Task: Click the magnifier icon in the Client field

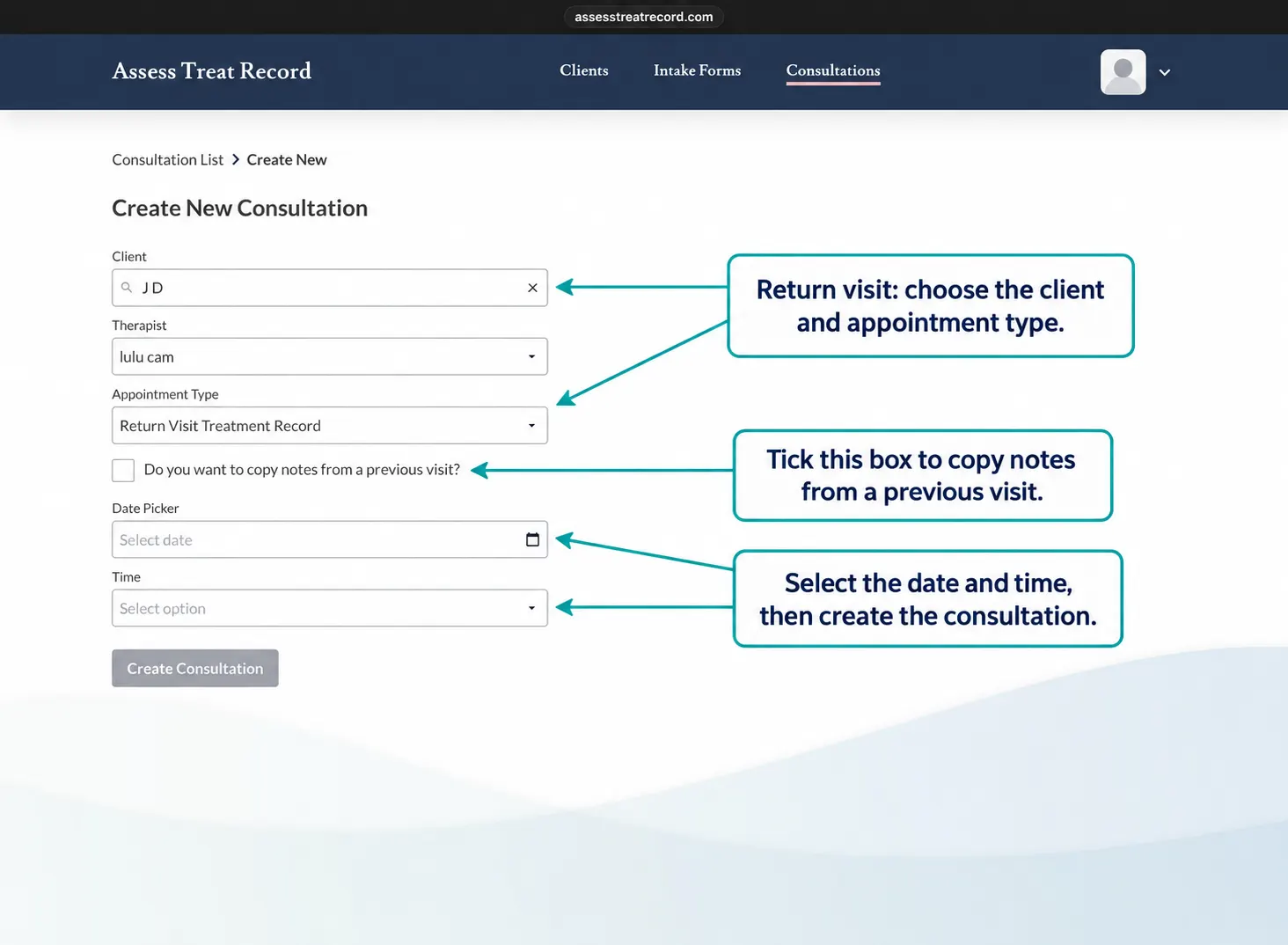Action: pos(127,288)
